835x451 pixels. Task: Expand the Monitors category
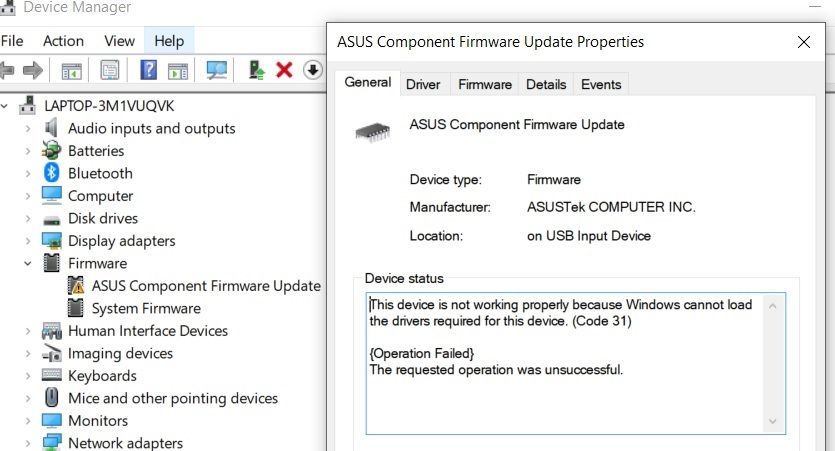coord(28,421)
